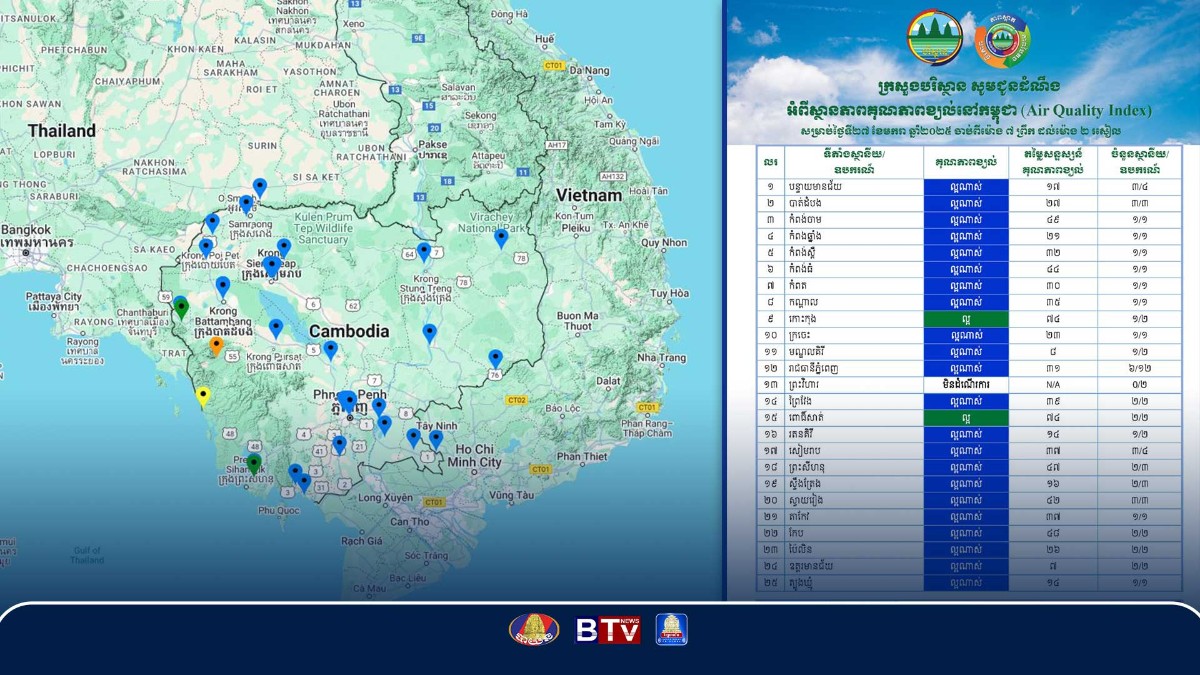Select the Long Xuyên label
This screenshot has width=1200, height=675.
click(386, 497)
